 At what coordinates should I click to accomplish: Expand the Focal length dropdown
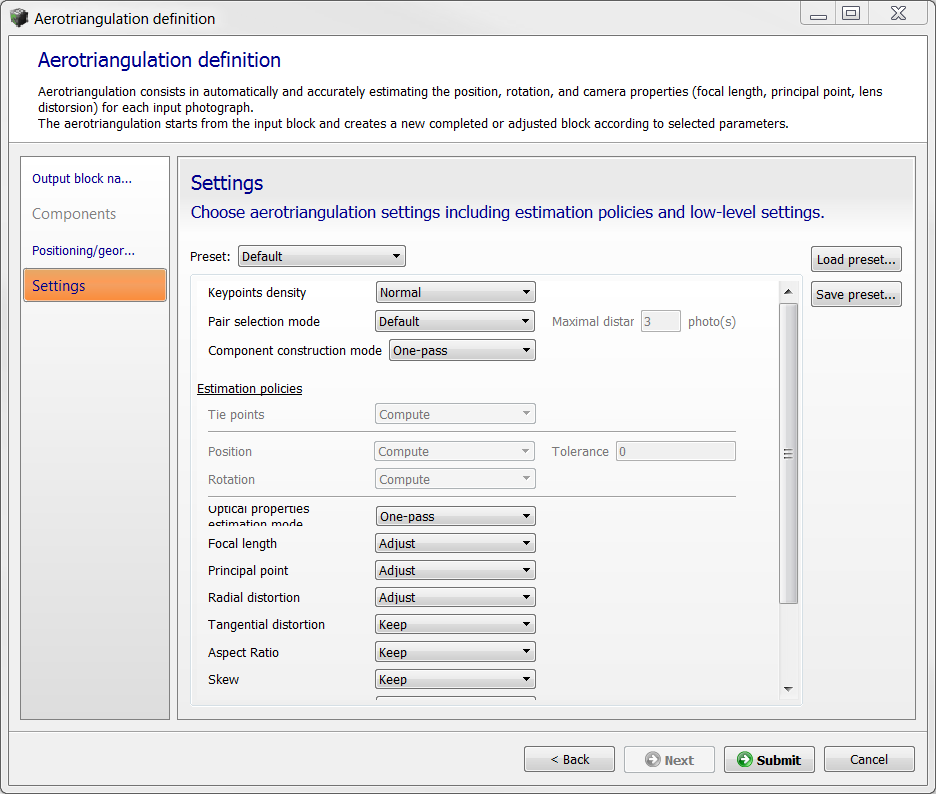[455, 544]
